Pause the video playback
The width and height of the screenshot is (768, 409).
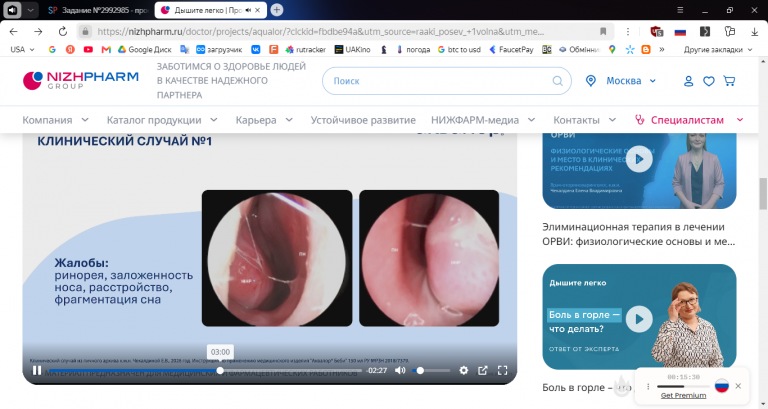point(37,371)
